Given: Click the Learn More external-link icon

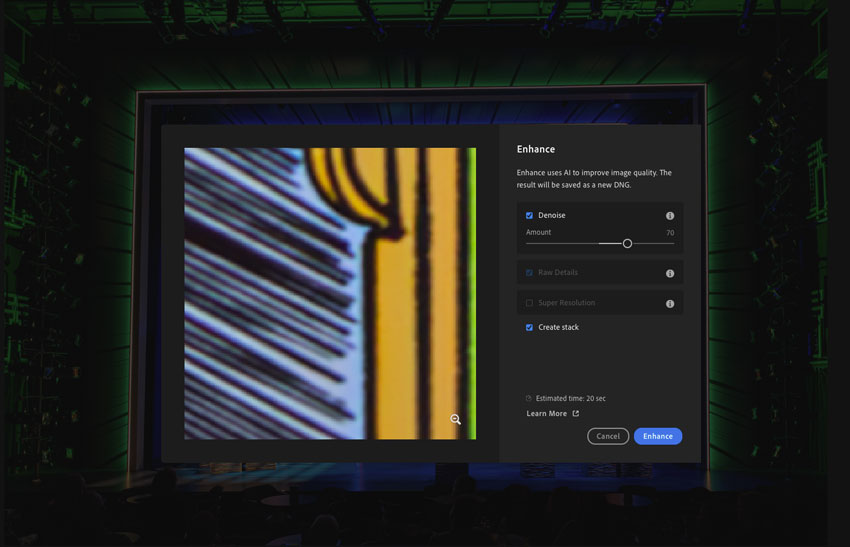Looking at the screenshot, I should [576, 414].
